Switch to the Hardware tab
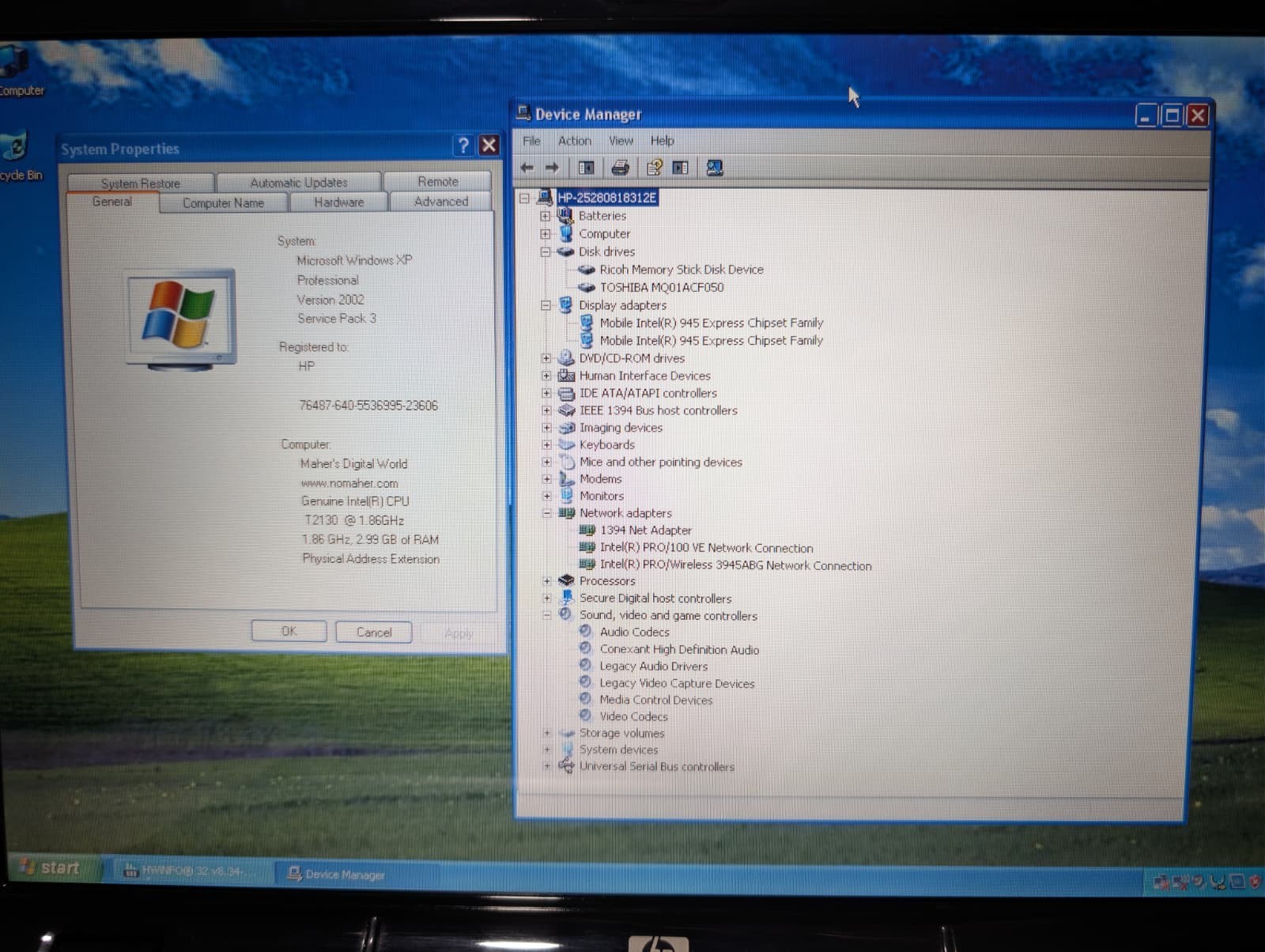The height and width of the screenshot is (952, 1265). pyautogui.click(x=339, y=202)
